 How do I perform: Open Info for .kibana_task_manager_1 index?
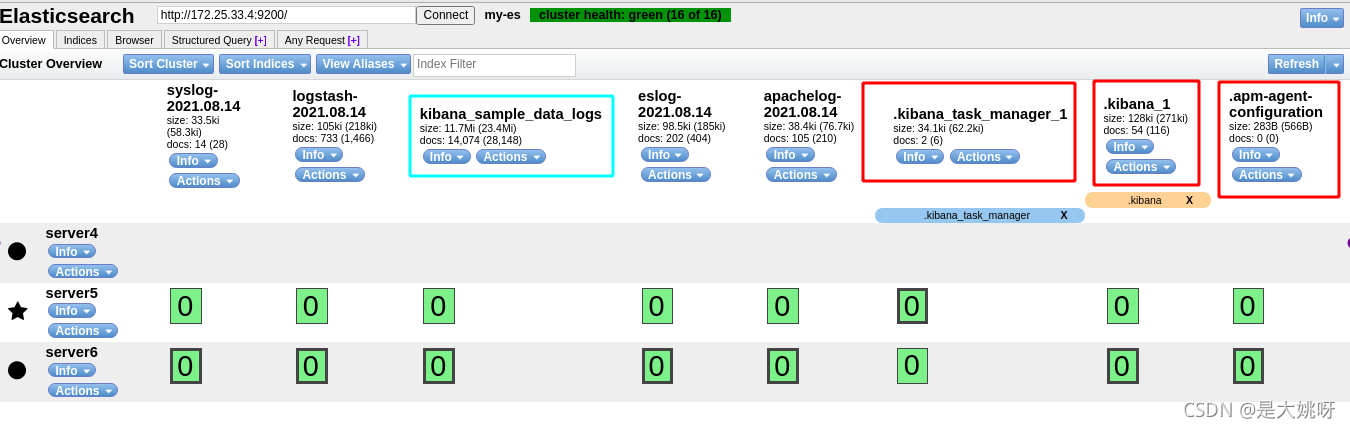point(920,157)
